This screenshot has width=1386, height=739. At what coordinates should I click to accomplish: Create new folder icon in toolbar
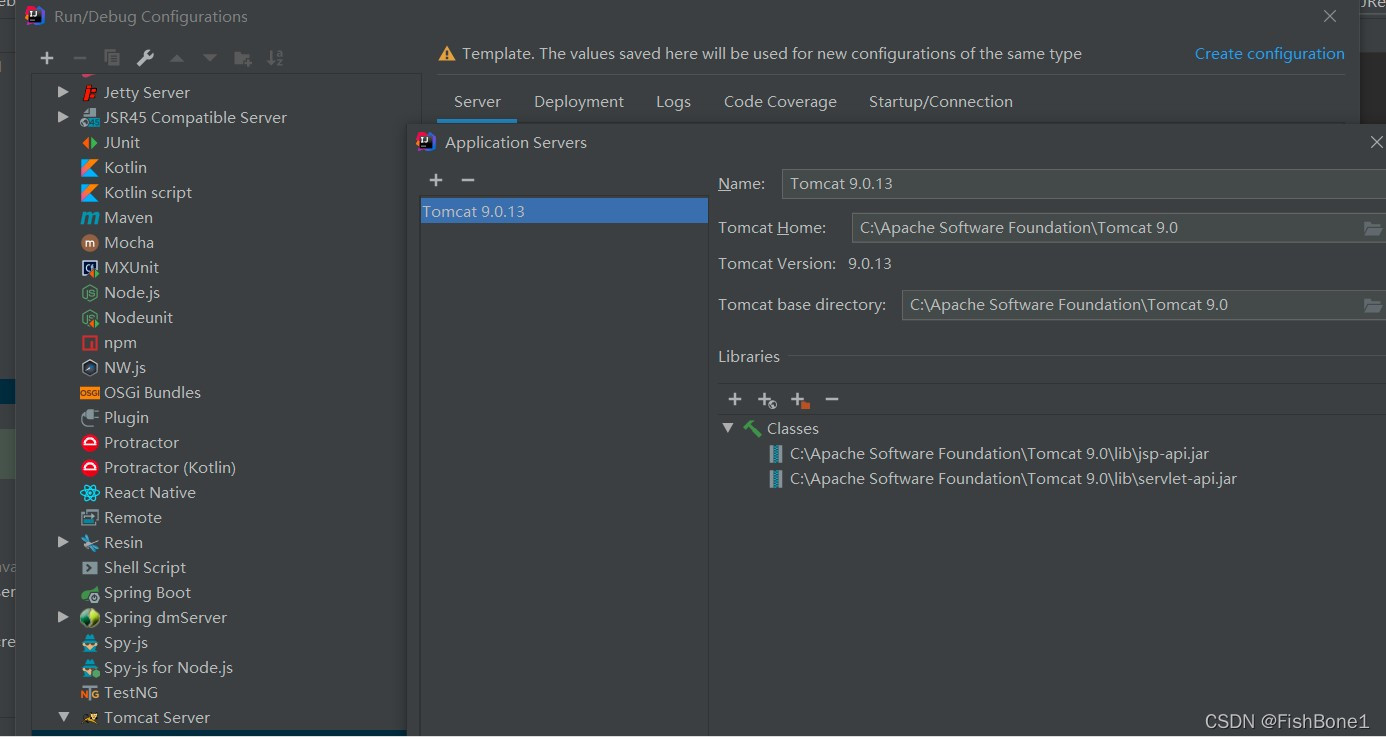242,58
